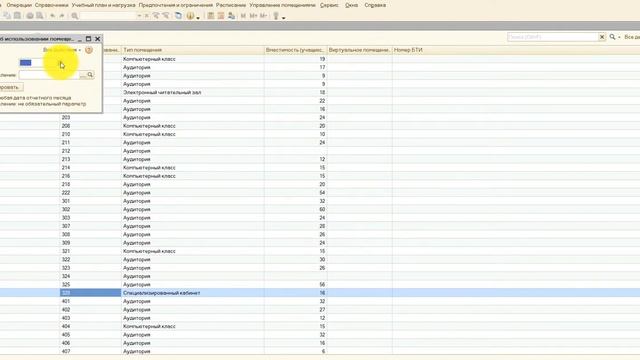The image size is (640, 360).
Task: Expand the arrow beside the yellow info icon
Action: [198, 18]
